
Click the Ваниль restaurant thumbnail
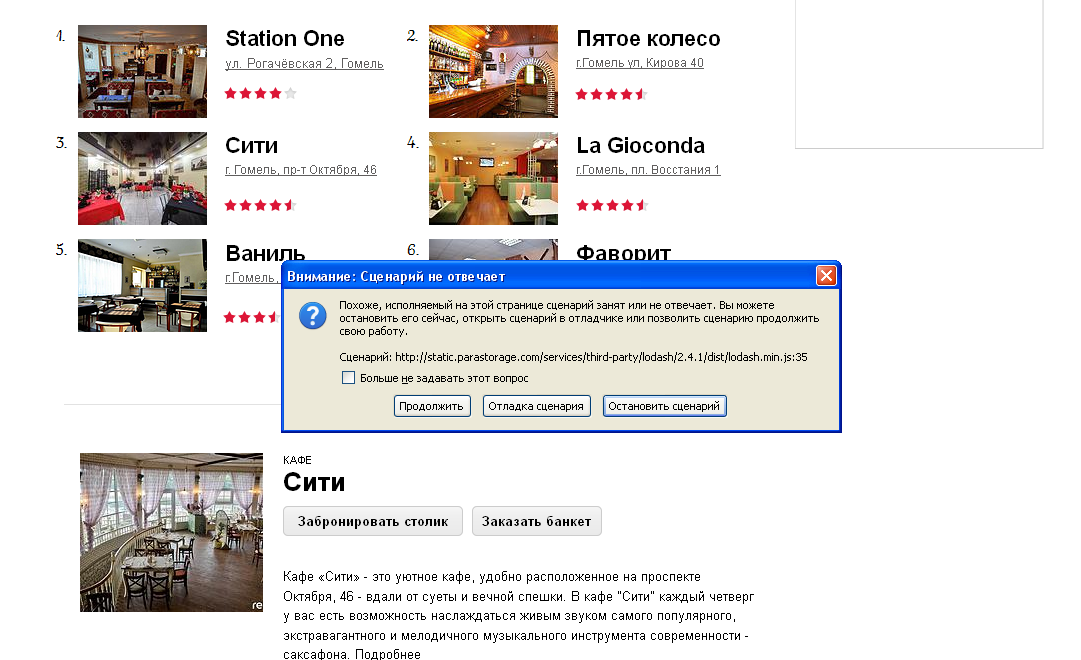(142, 286)
